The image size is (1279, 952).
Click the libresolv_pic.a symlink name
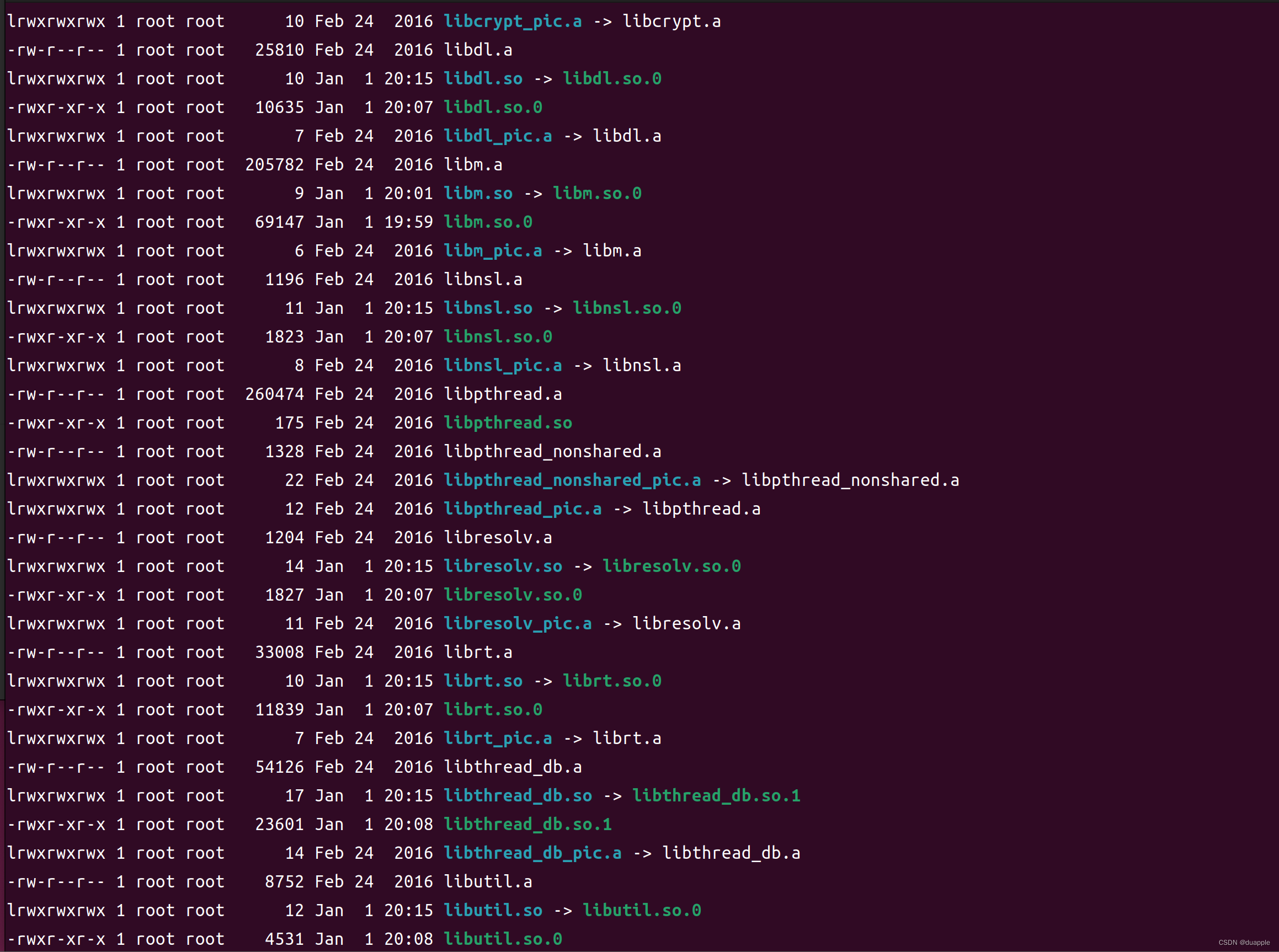tap(518, 624)
